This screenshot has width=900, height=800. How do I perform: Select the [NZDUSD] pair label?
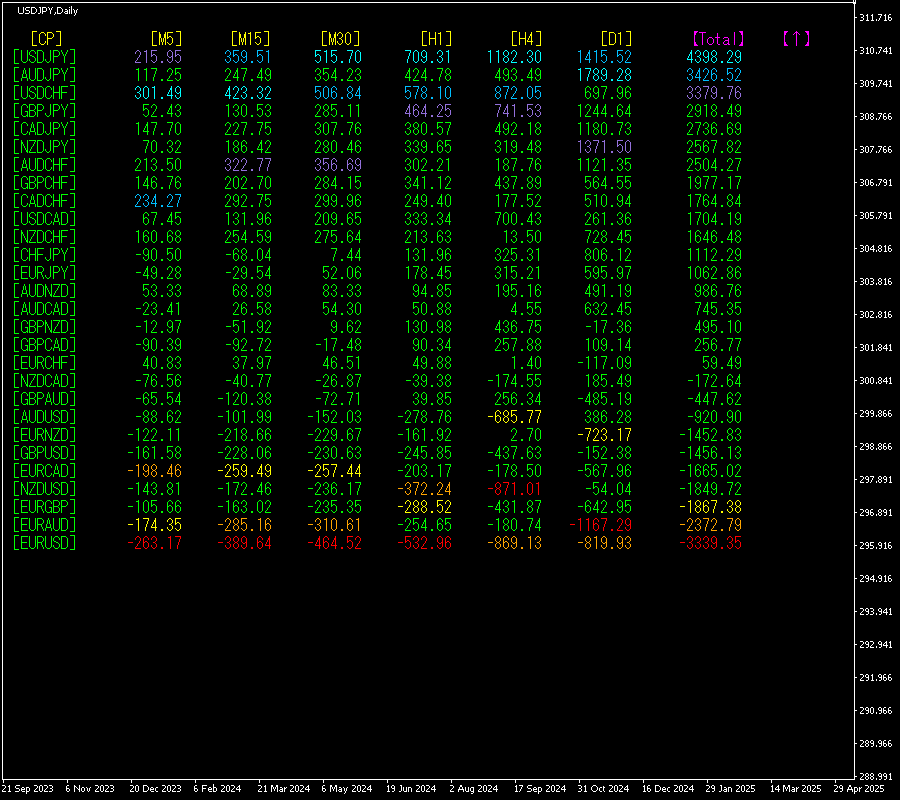click(x=44, y=489)
